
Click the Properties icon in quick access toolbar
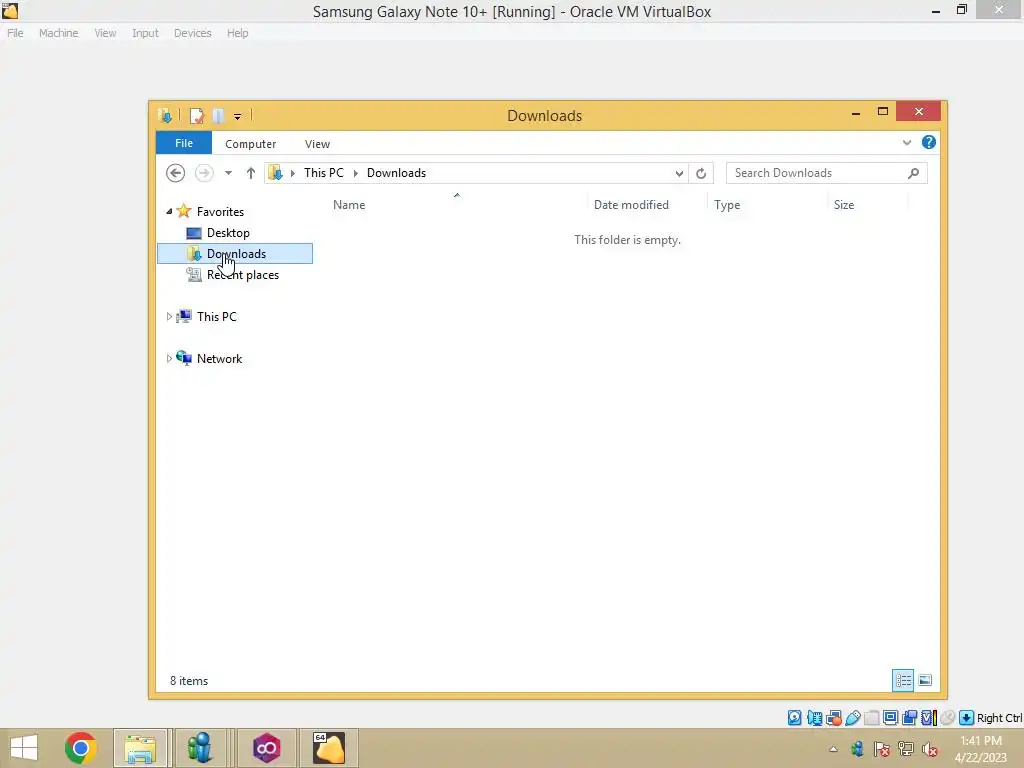[x=197, y=116]
